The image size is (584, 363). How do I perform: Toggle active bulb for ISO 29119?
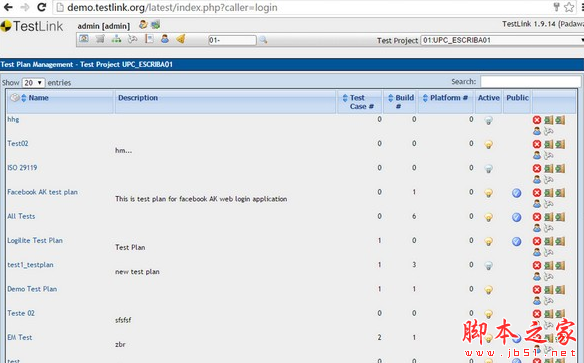click(488, 169)
